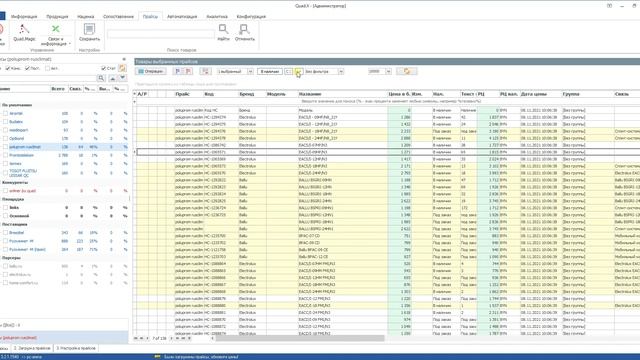Select the TOSOT FUJITSU LESSAR QC row
Viewport: 640px width, 360px height.
[64, 173]
